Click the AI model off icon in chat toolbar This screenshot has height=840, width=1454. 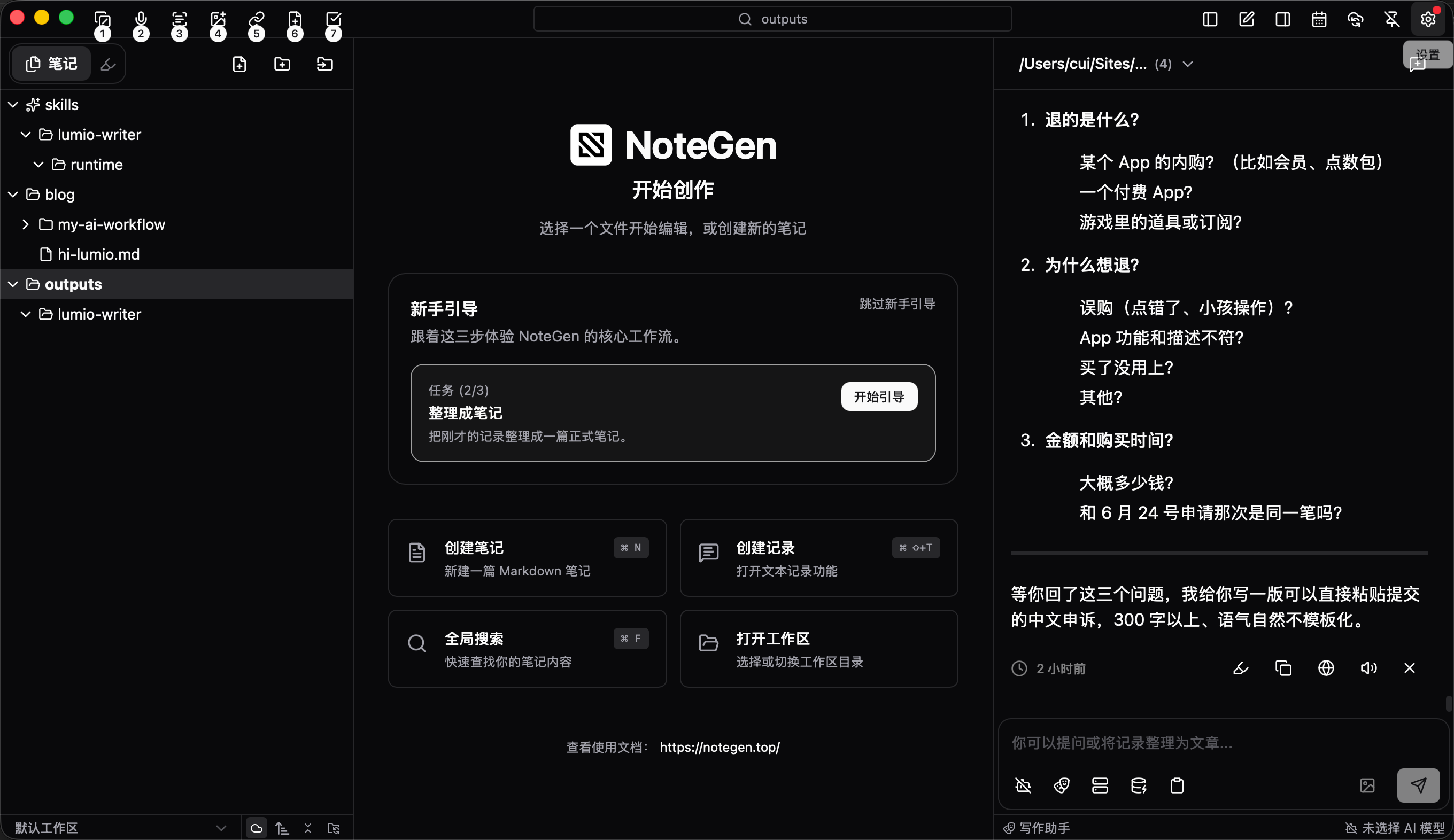(1023, 785)
